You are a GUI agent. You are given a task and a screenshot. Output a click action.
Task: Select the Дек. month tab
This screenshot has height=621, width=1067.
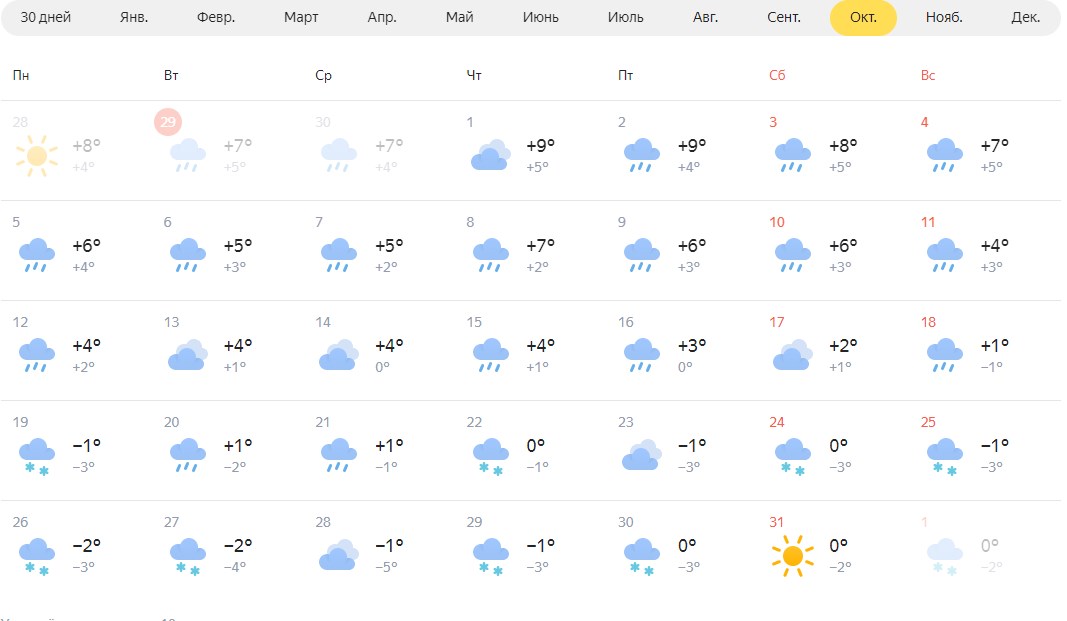tap(1025, 18)
